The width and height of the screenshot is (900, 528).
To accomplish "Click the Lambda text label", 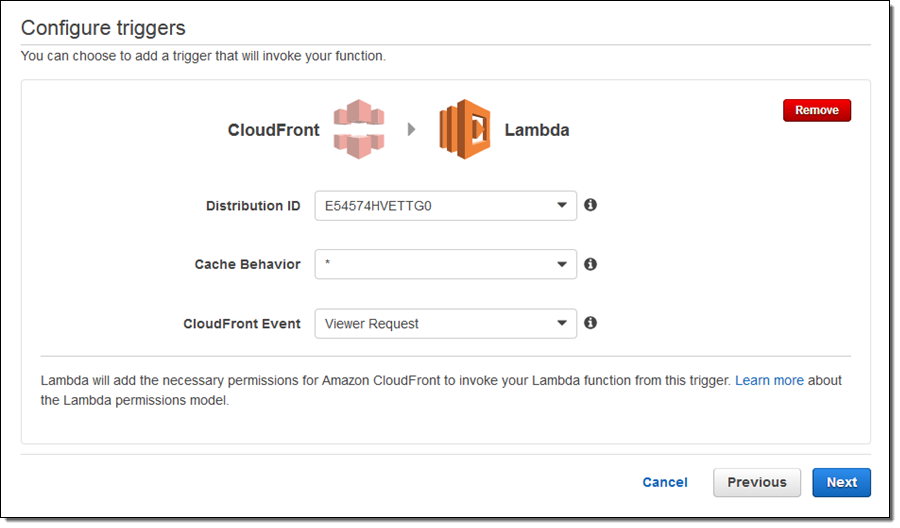I will pyautogui.click(x=537, y=130).
